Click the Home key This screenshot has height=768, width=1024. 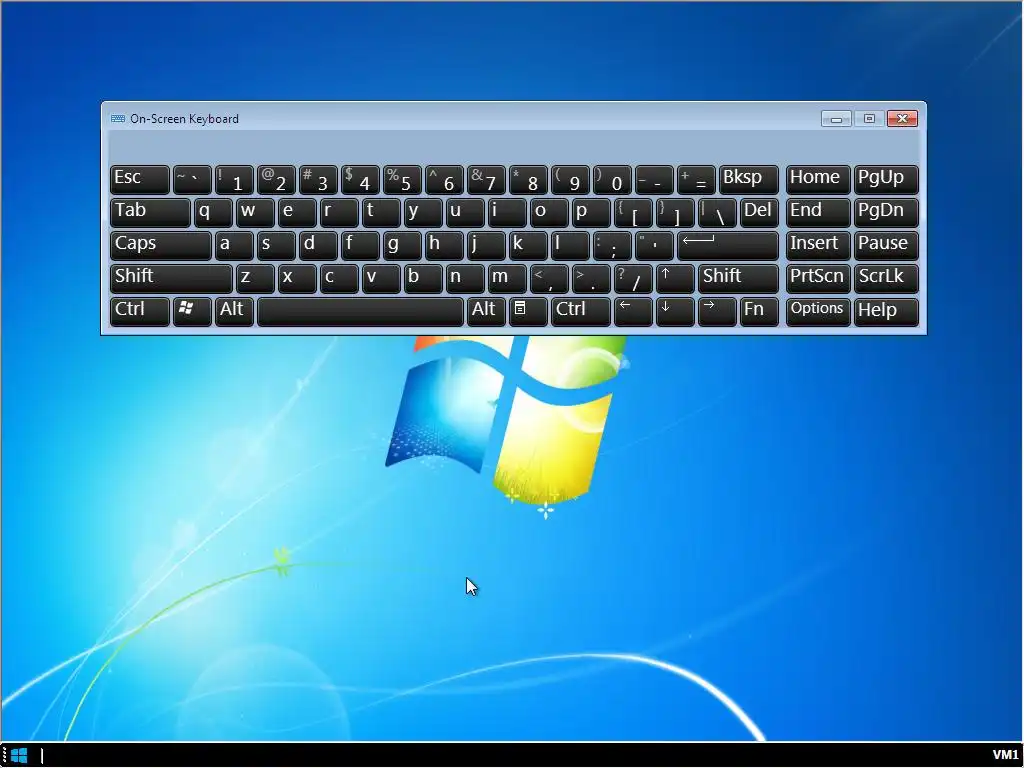pyautogui.click(x=818, y=180)
